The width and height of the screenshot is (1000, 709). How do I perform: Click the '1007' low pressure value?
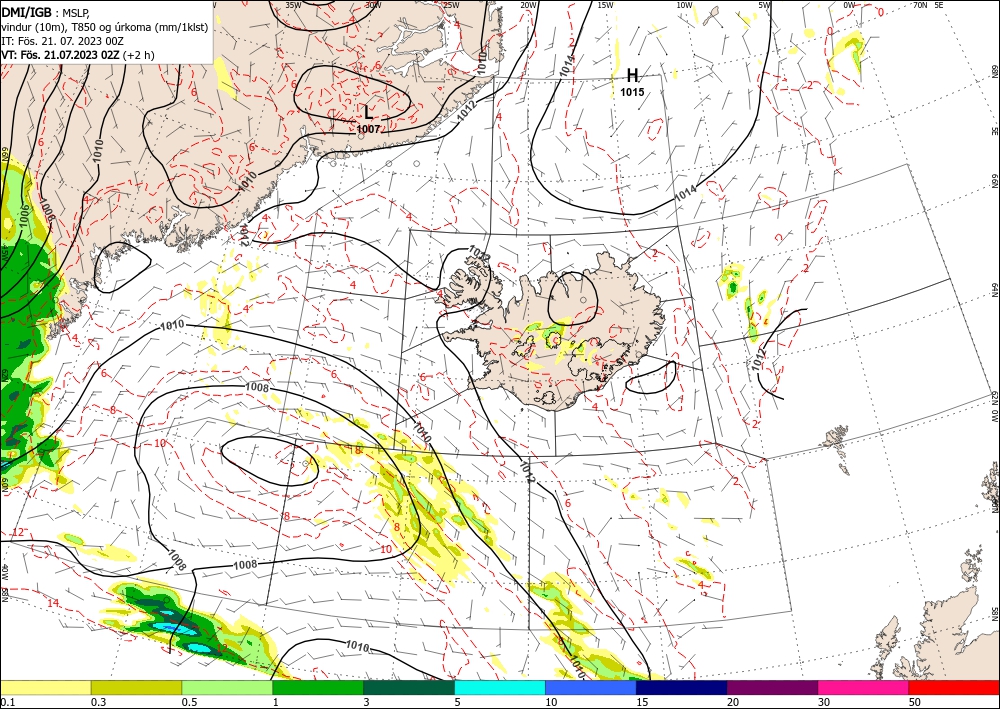coord(368,129)
